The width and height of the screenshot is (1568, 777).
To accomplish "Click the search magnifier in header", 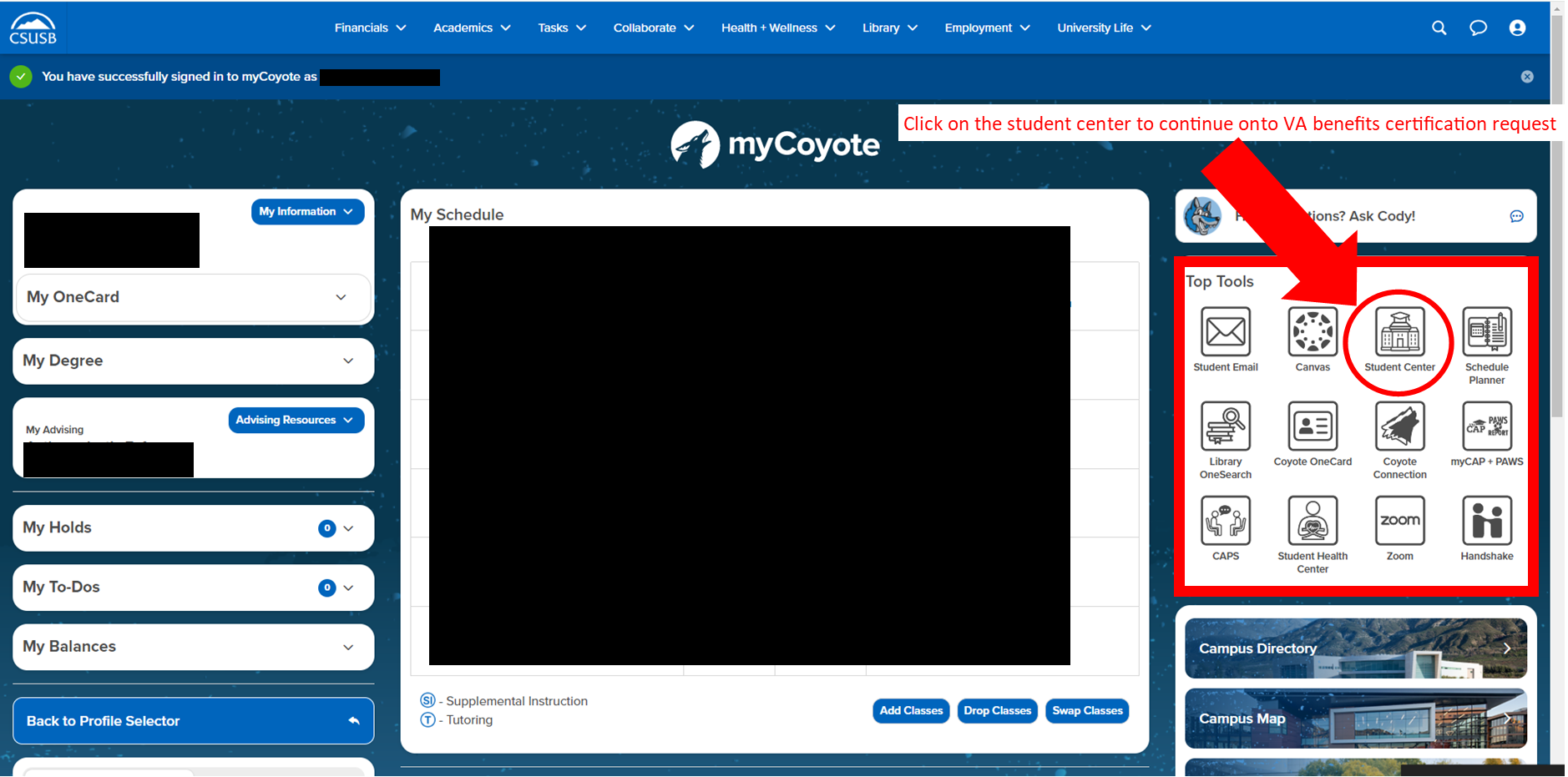I will 1439,28.
